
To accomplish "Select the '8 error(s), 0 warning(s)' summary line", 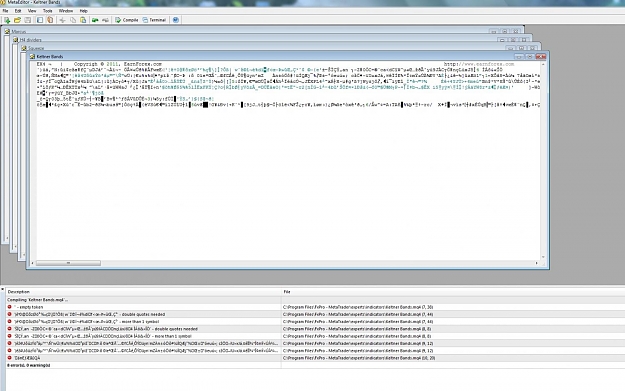I will coord(315,365).
